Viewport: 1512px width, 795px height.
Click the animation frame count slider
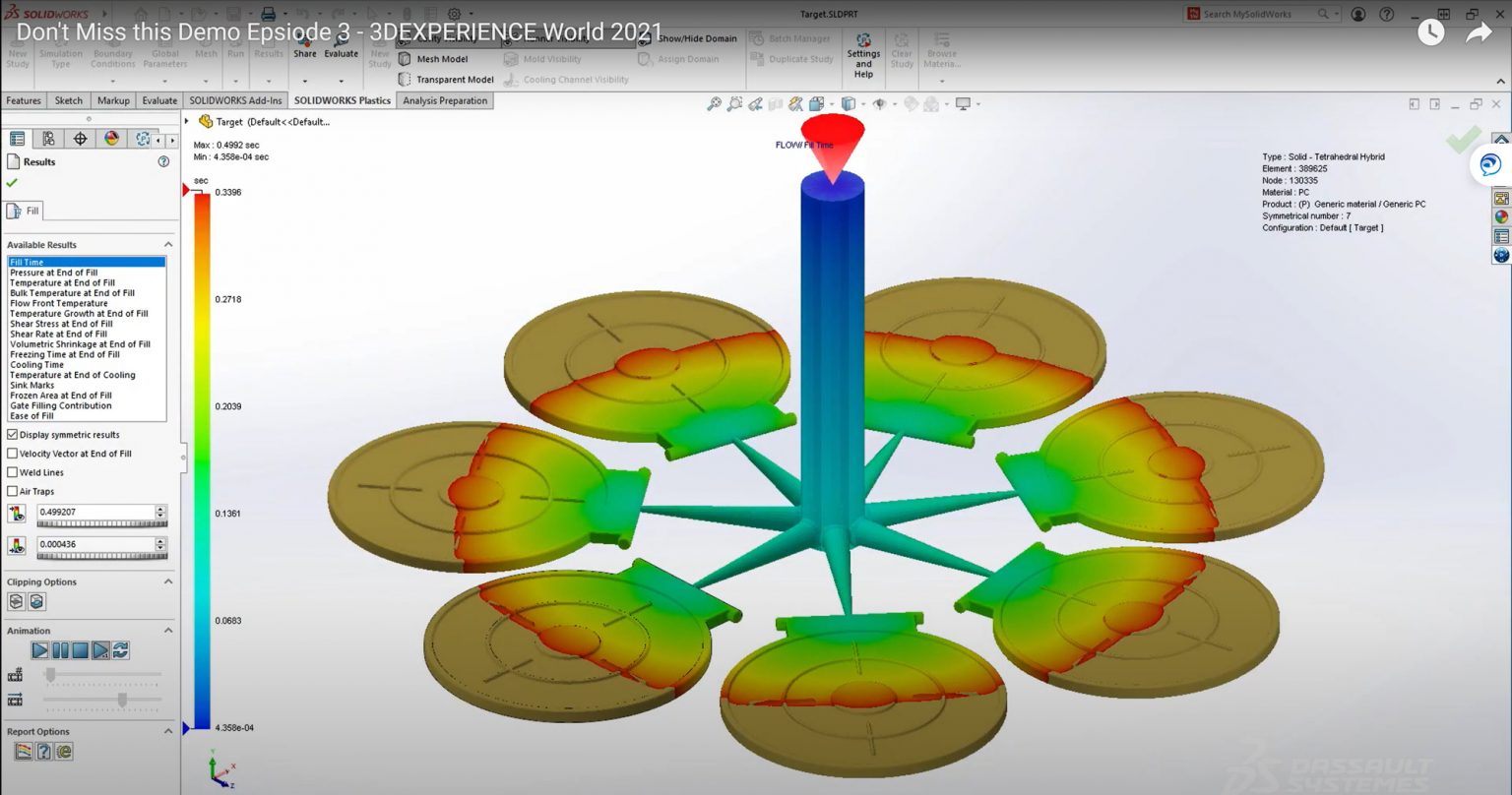[50, 674]
